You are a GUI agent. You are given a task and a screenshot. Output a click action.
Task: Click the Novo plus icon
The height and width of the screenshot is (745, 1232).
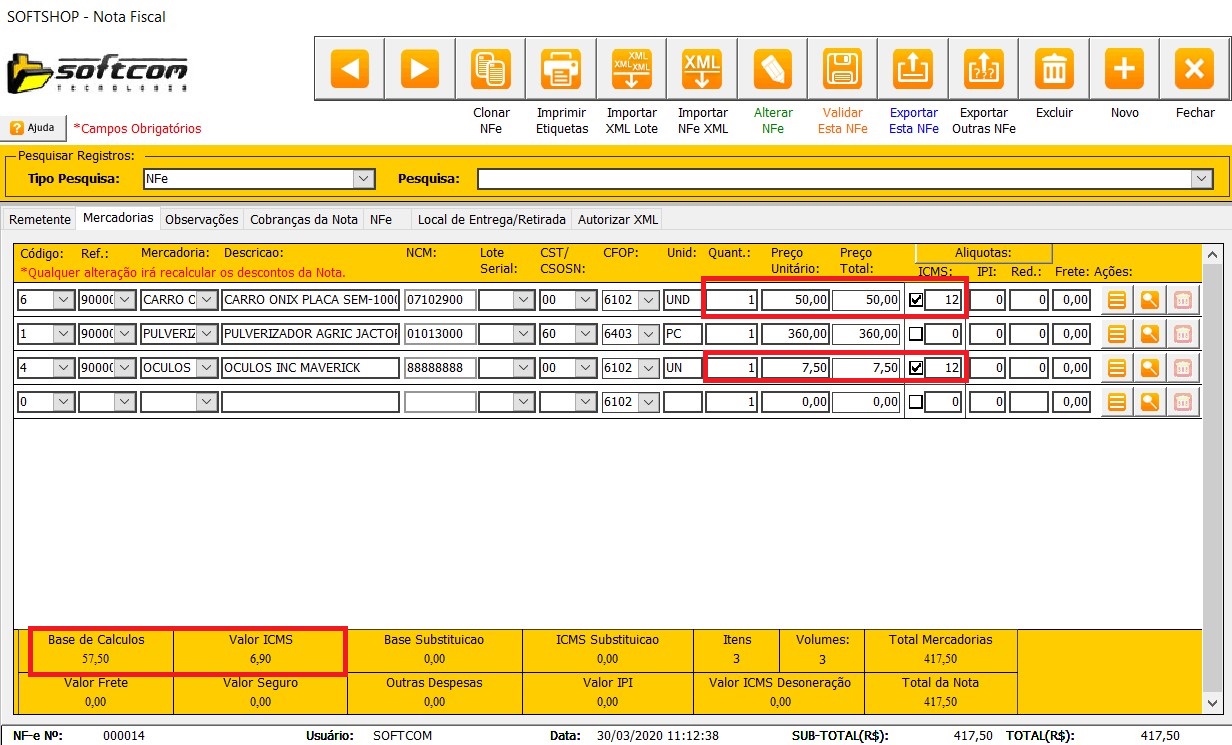[1124, 69]
